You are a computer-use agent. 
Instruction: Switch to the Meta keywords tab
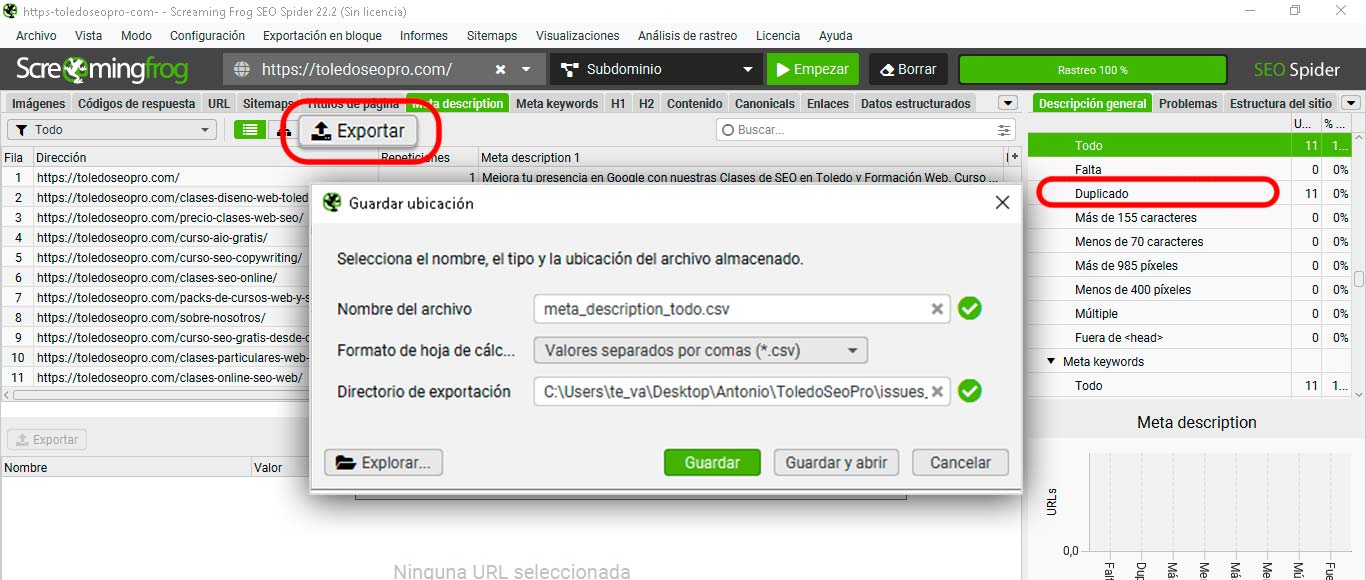[x=557, y=102]
